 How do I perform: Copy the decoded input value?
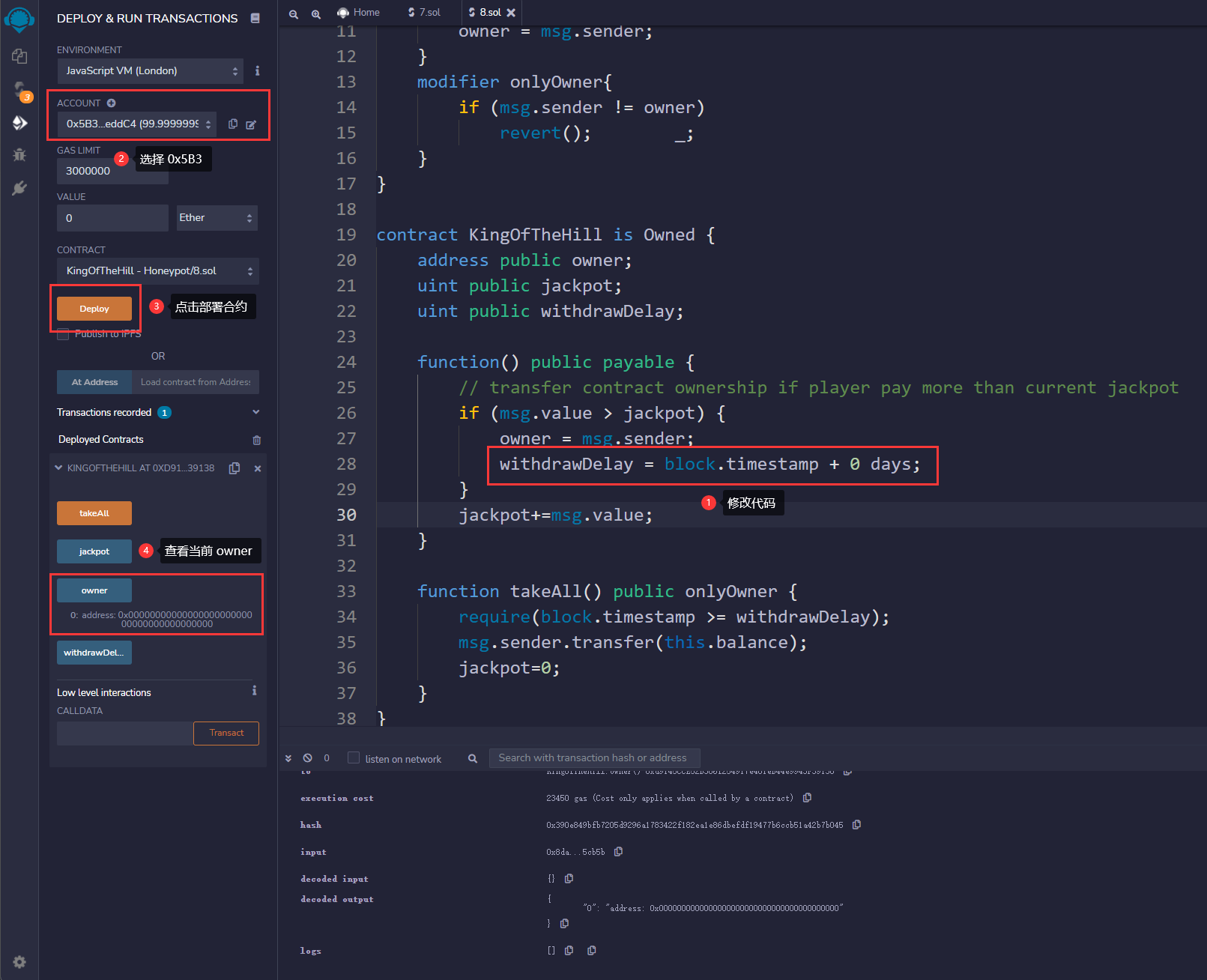pyautogui.click(x=569, y=878)
